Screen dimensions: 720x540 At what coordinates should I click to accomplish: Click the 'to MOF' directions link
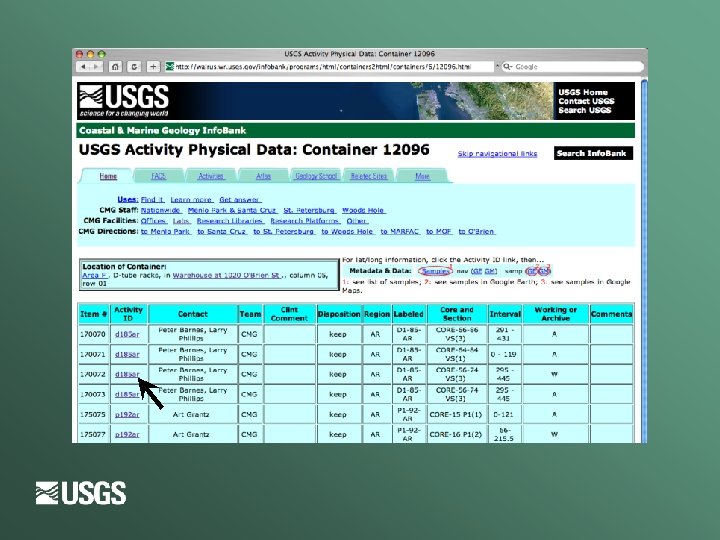(439, 231)
